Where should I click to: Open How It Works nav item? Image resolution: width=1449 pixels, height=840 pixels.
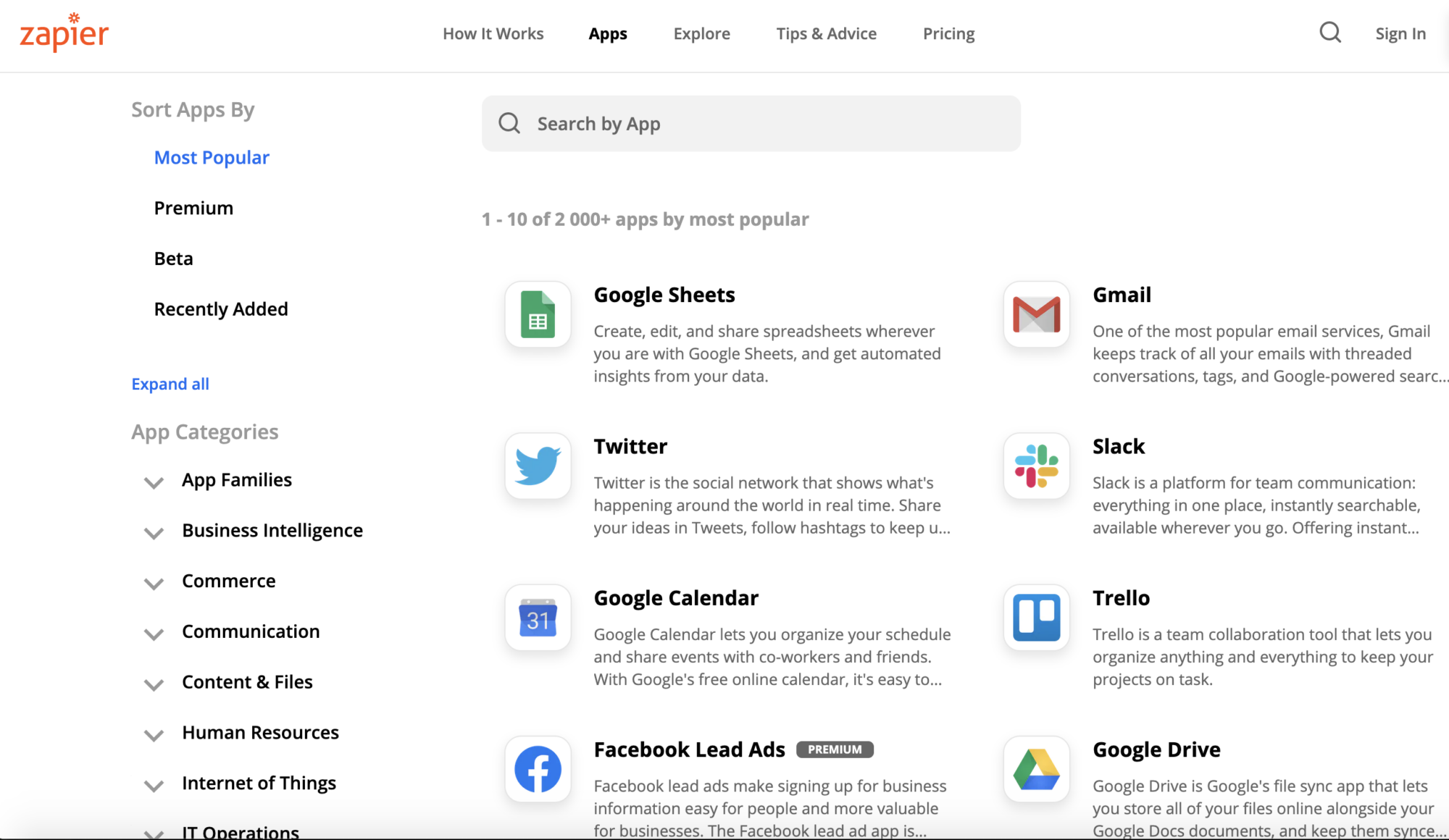point(493,33)
